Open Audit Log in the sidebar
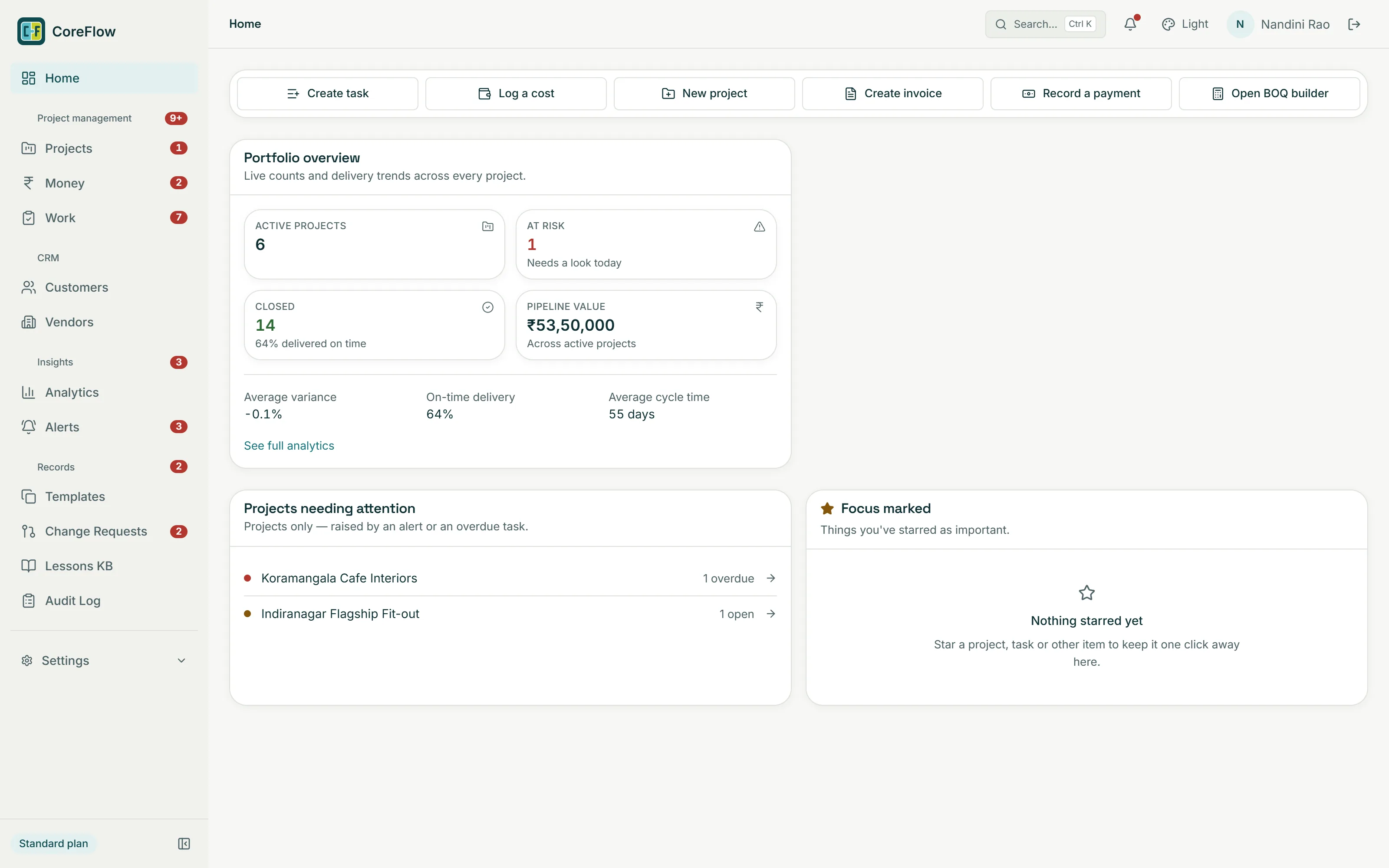Screen dimensions: 1389x868 pyautogui.click(x=104, y=601)
